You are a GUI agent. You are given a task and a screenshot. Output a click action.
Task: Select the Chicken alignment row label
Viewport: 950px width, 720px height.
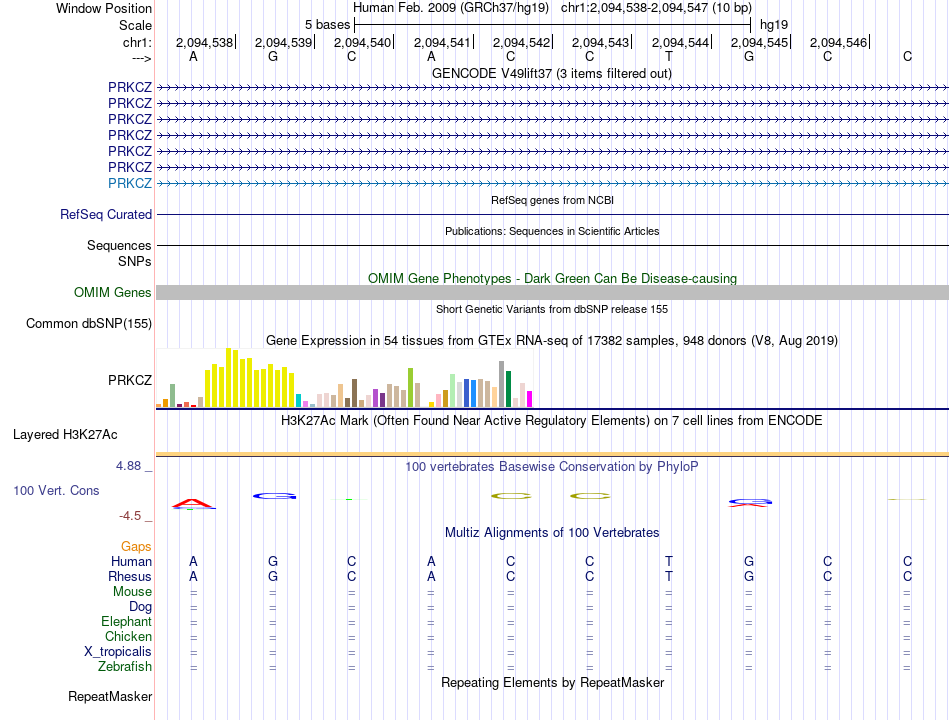click(x=128, y=637)
